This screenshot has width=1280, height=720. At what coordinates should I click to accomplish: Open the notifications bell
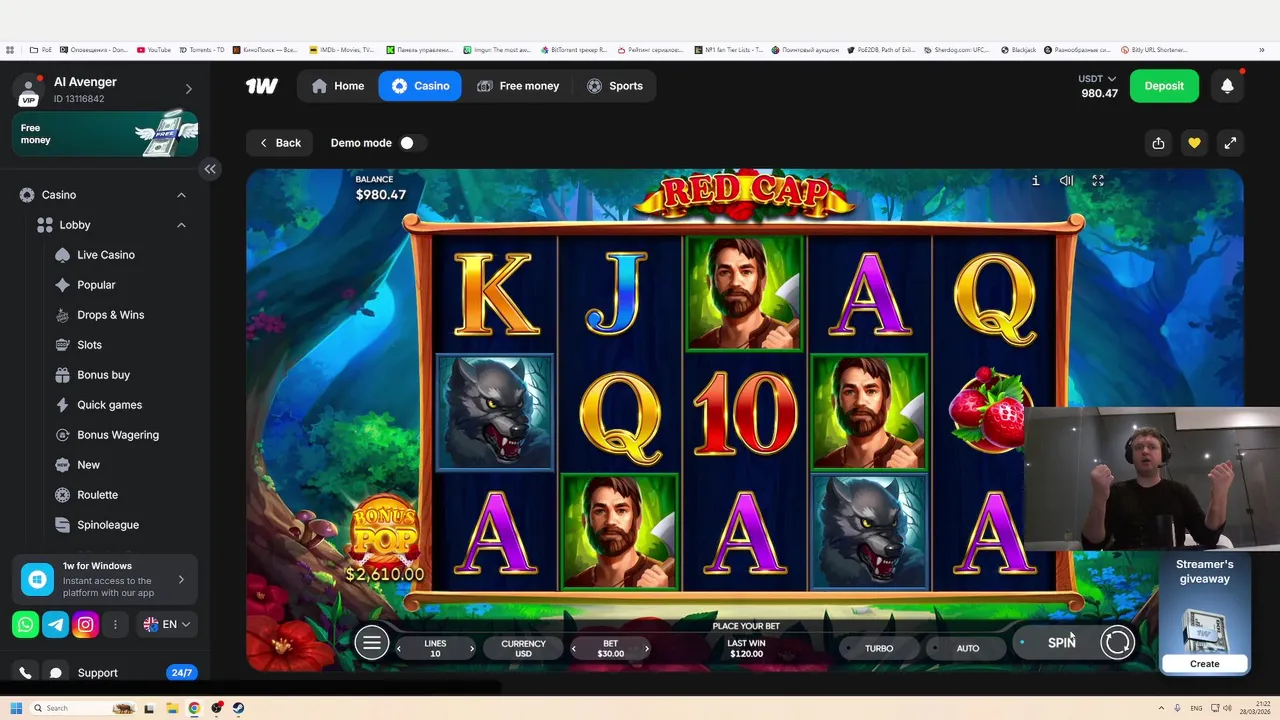[x=1227, y=86]
